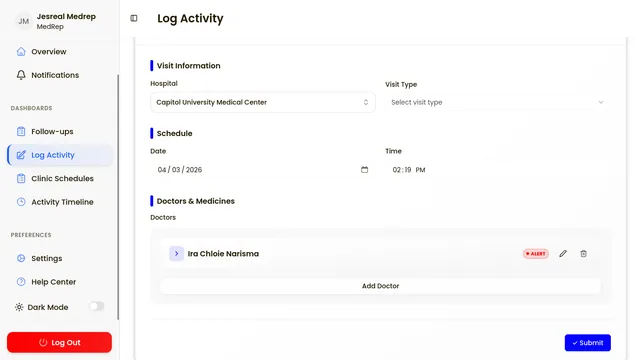The width and height of the screenshot is (640, 360).
Task: Click the Doctors & Medicines heading
Action: point(196,201)
